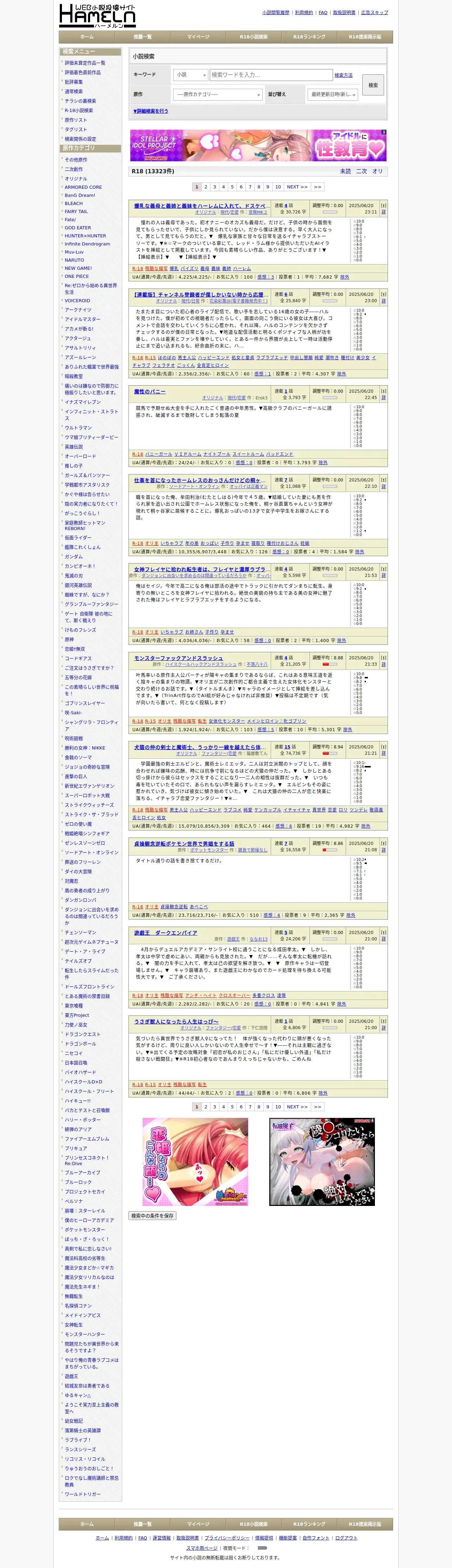Expand ▼詳細検索を行う advanced search
The height and width of the screenshot is (1568, 452).
[x=150, y=111]
